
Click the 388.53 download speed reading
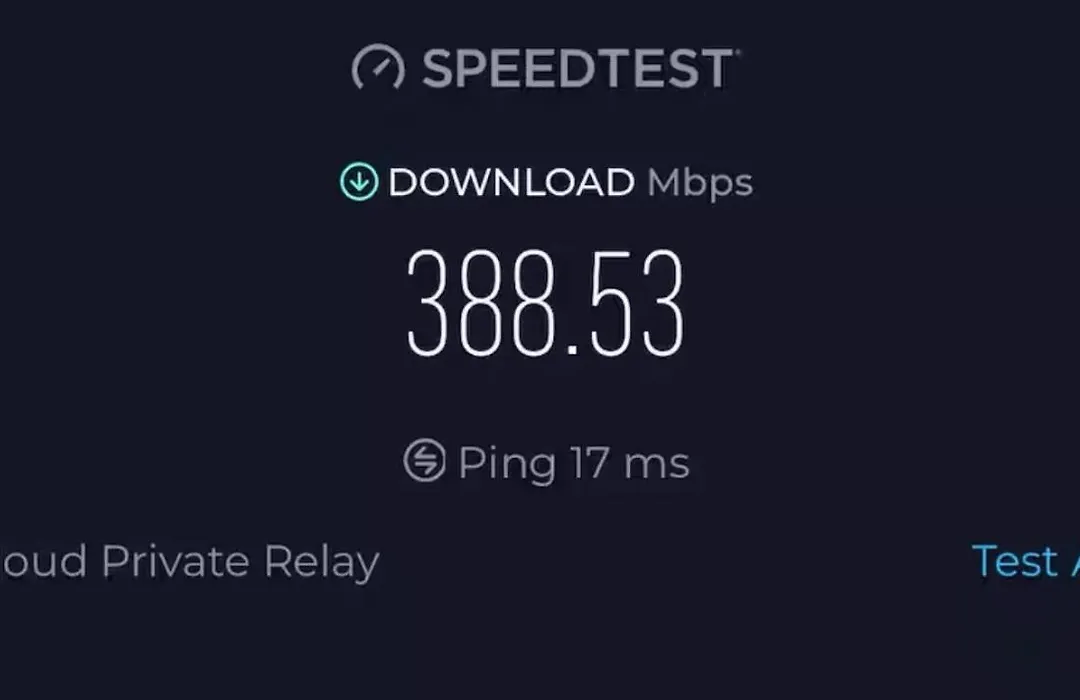[x=546, y=303]
